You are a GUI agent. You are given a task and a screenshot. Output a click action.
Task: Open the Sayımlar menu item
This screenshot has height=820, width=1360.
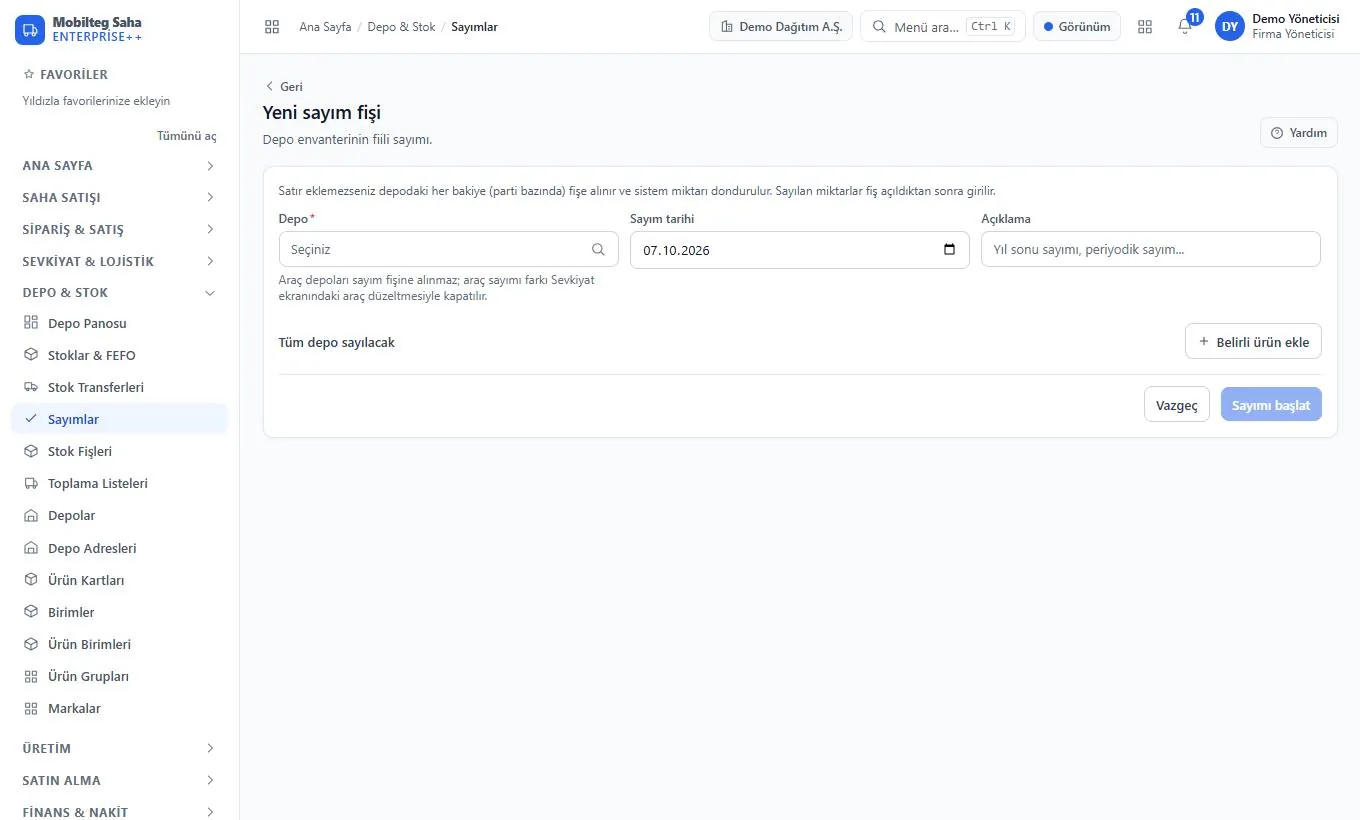(x=119, y=419)
